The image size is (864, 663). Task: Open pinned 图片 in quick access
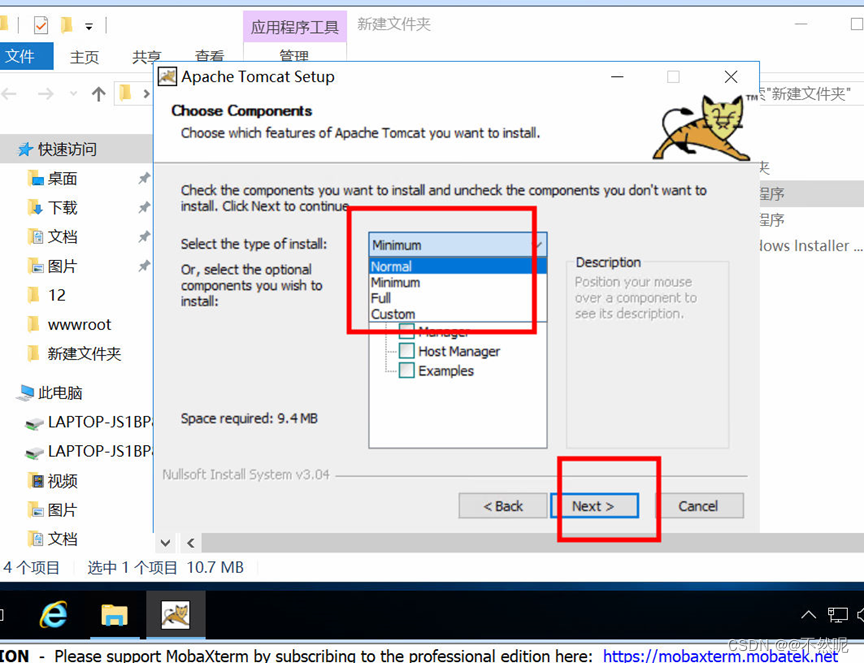click(62, 266)
